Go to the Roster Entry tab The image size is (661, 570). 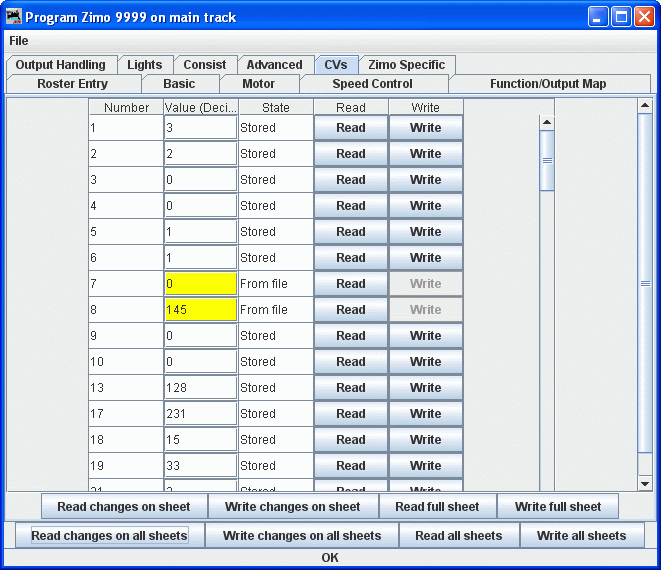[x=72, y=84]
